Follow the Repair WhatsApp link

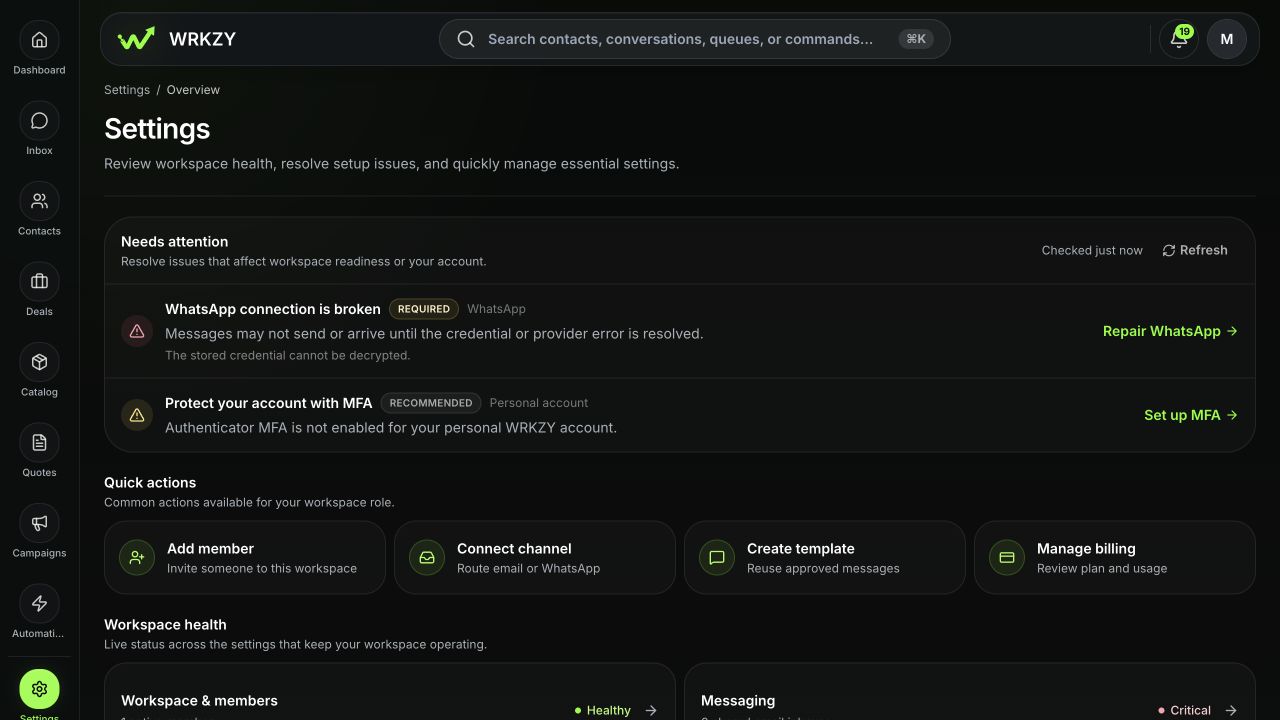pos(1170,331)
